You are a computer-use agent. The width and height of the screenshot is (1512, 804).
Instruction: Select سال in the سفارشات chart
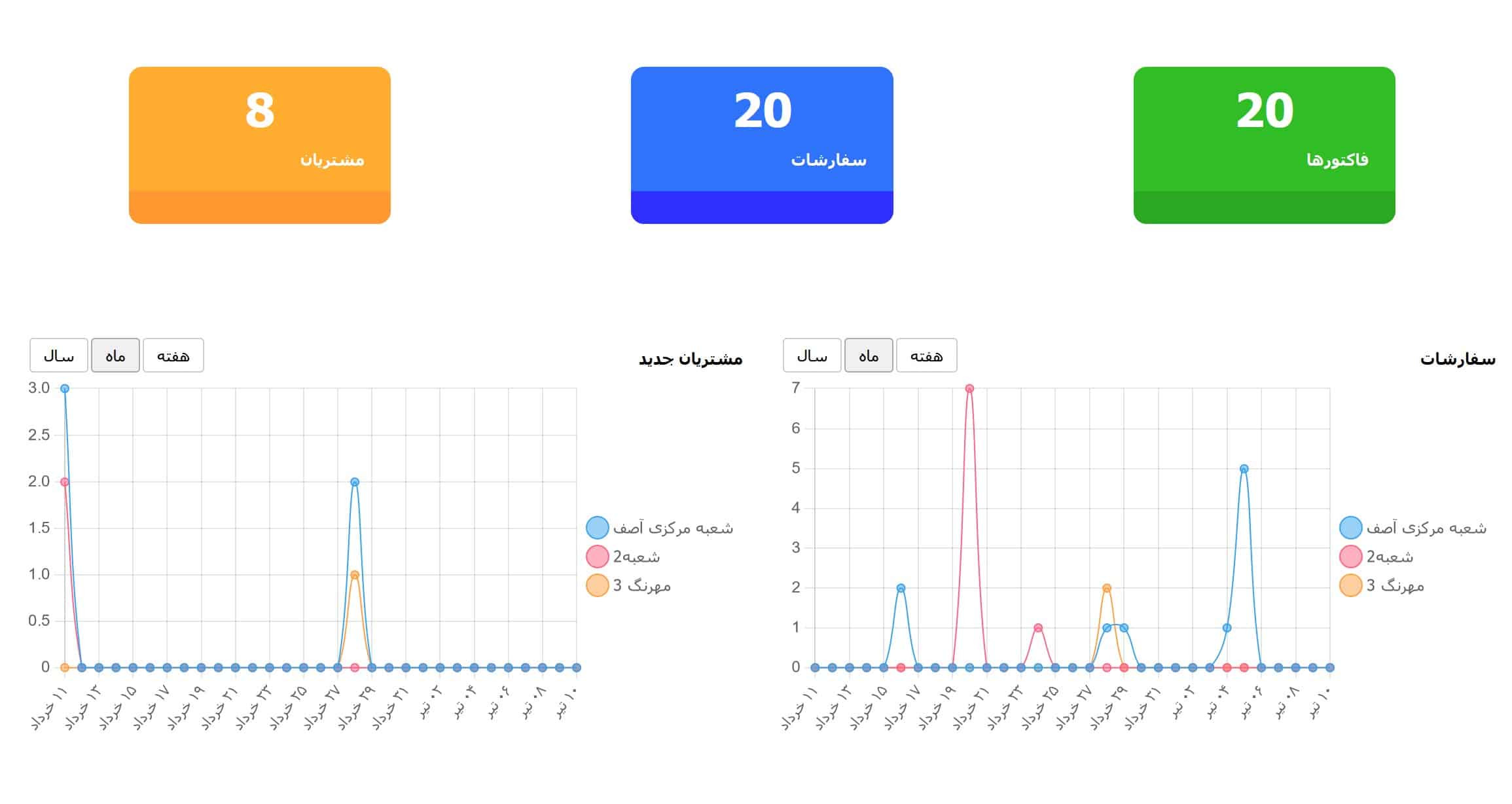coord(812,356)
